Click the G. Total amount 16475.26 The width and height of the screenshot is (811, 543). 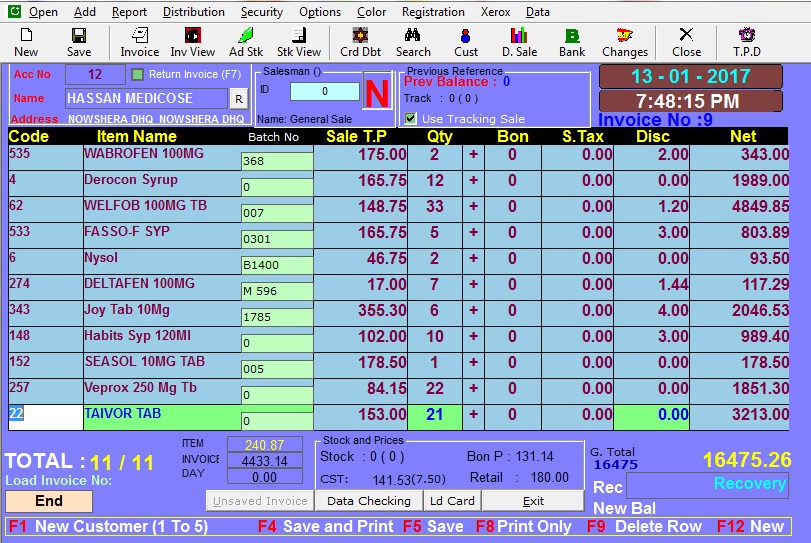click(747, 460)
